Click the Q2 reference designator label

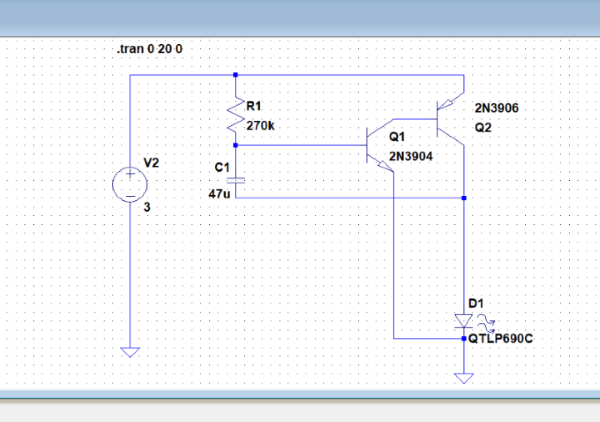click(x=483, y=127)
